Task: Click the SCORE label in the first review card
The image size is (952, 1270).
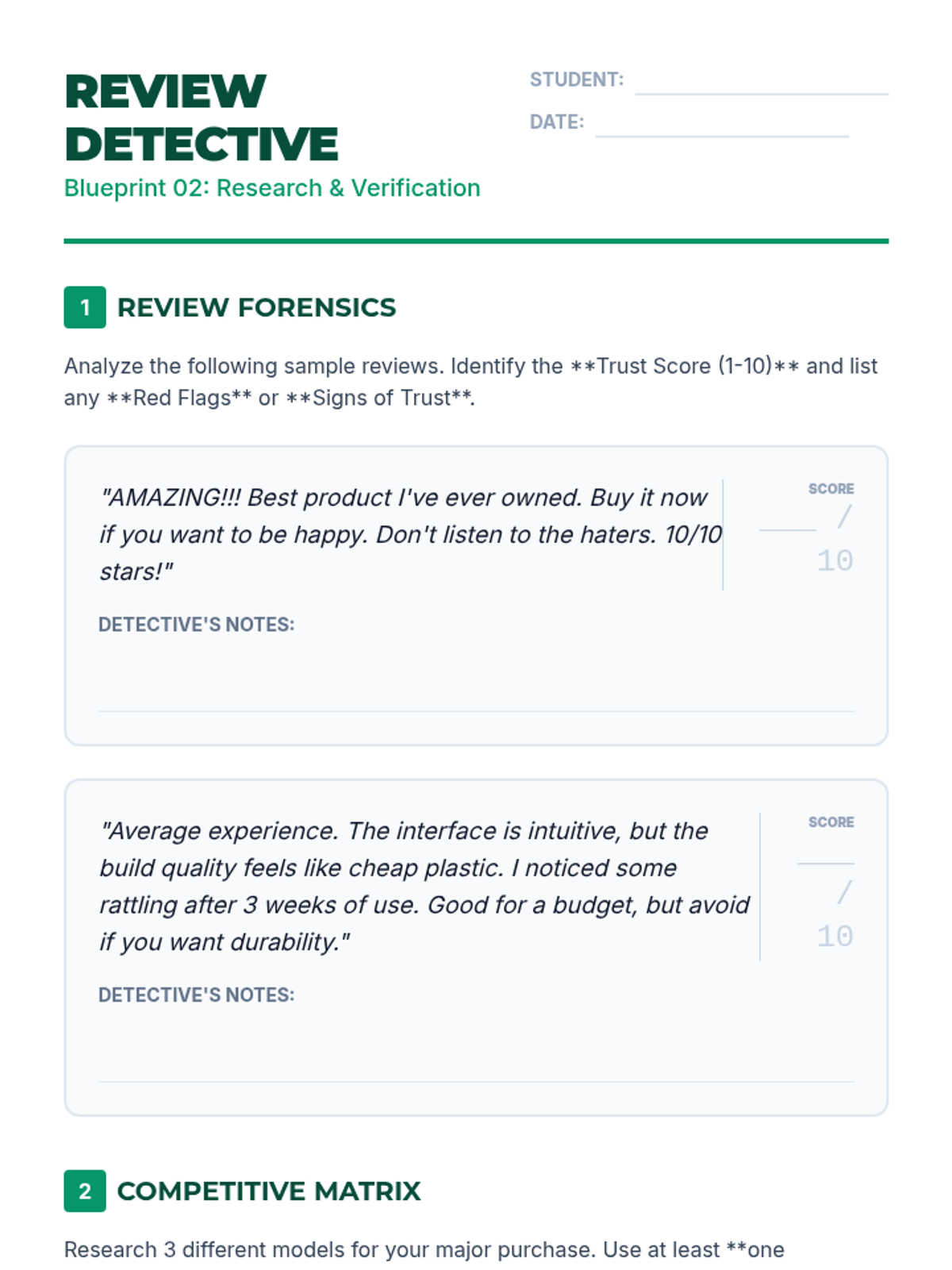Action: 831,489
